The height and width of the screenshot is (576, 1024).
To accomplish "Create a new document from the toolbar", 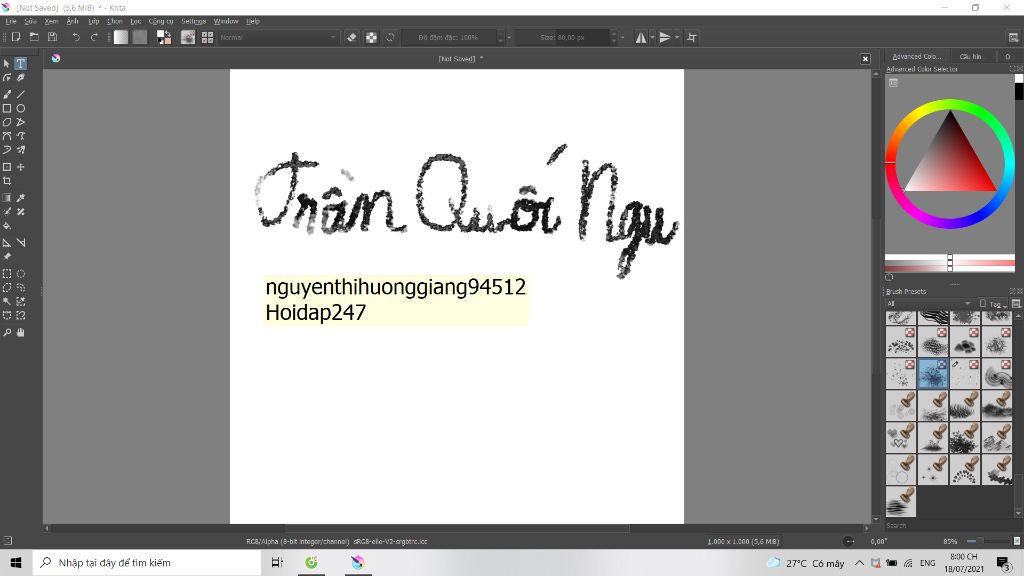I will (x=16, y=37).
